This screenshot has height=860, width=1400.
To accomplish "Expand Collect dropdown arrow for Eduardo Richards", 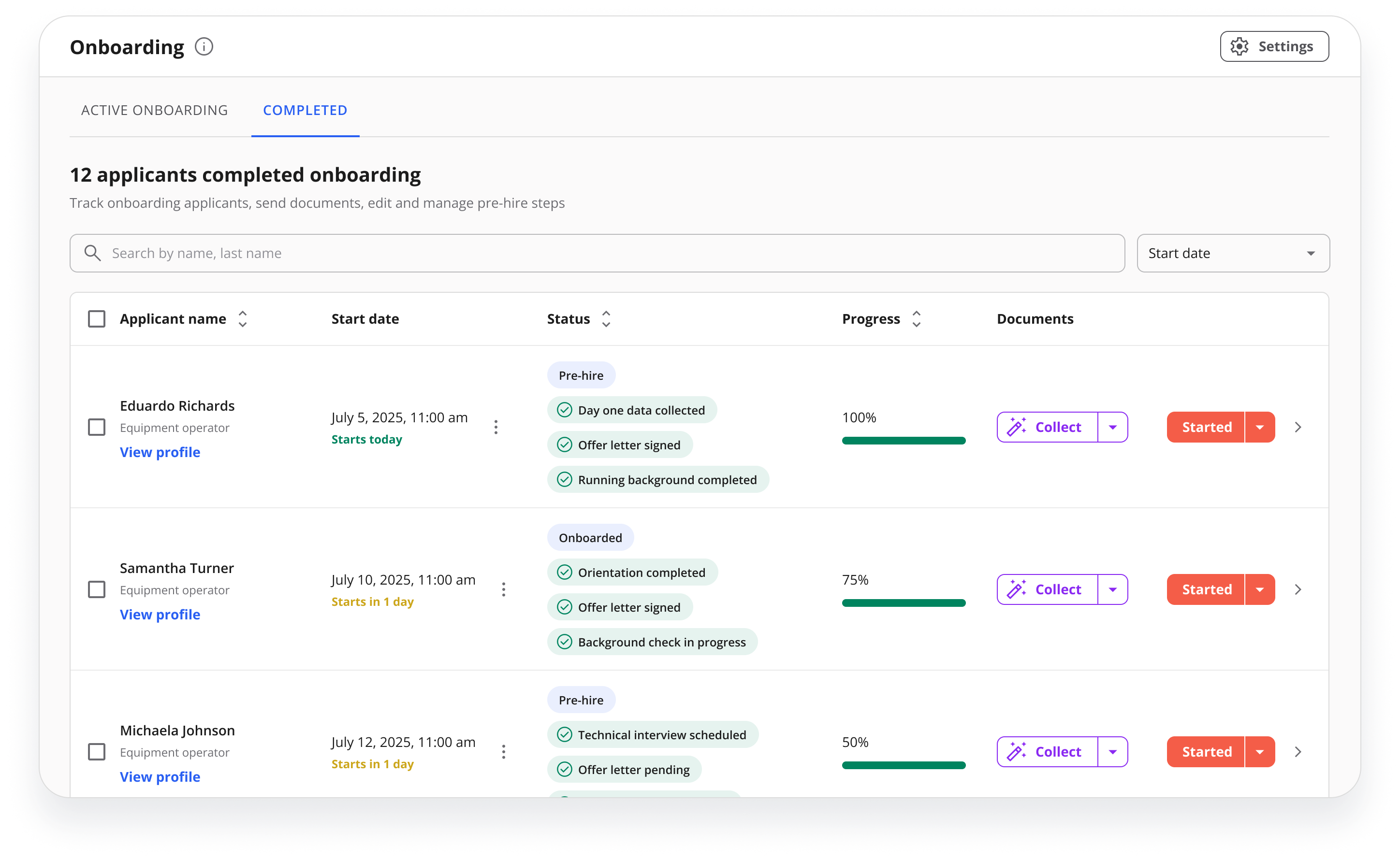I will pyautogui.click(x=1112, y=427).
